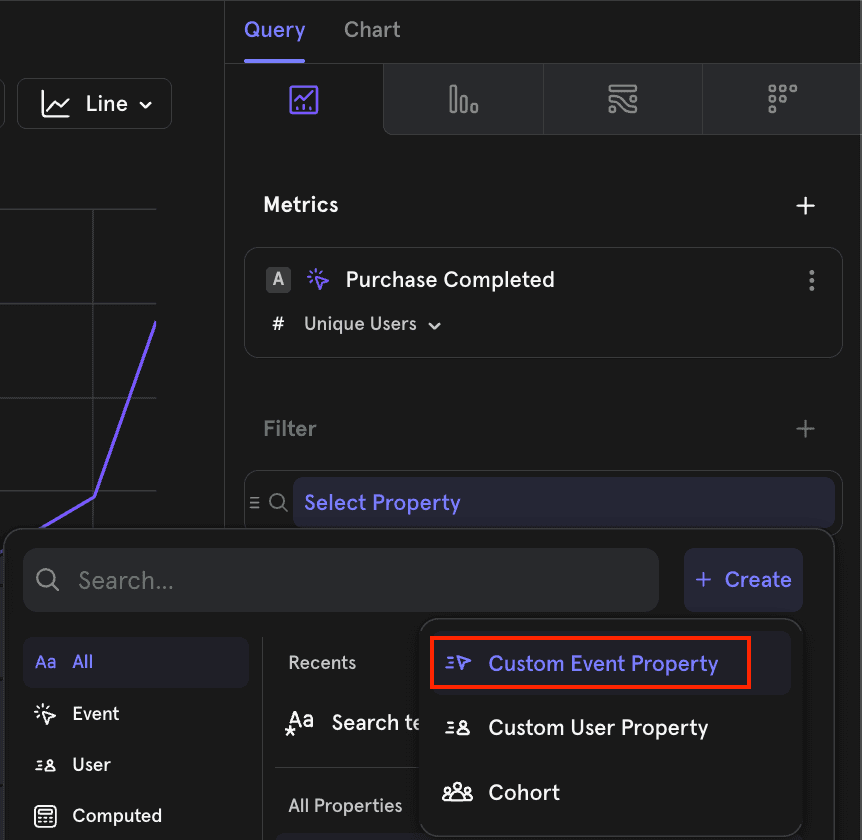Viewport: 862px width, 840px height.
Task: Choose Custom User Property from menu
Action: tap(597, 728)
